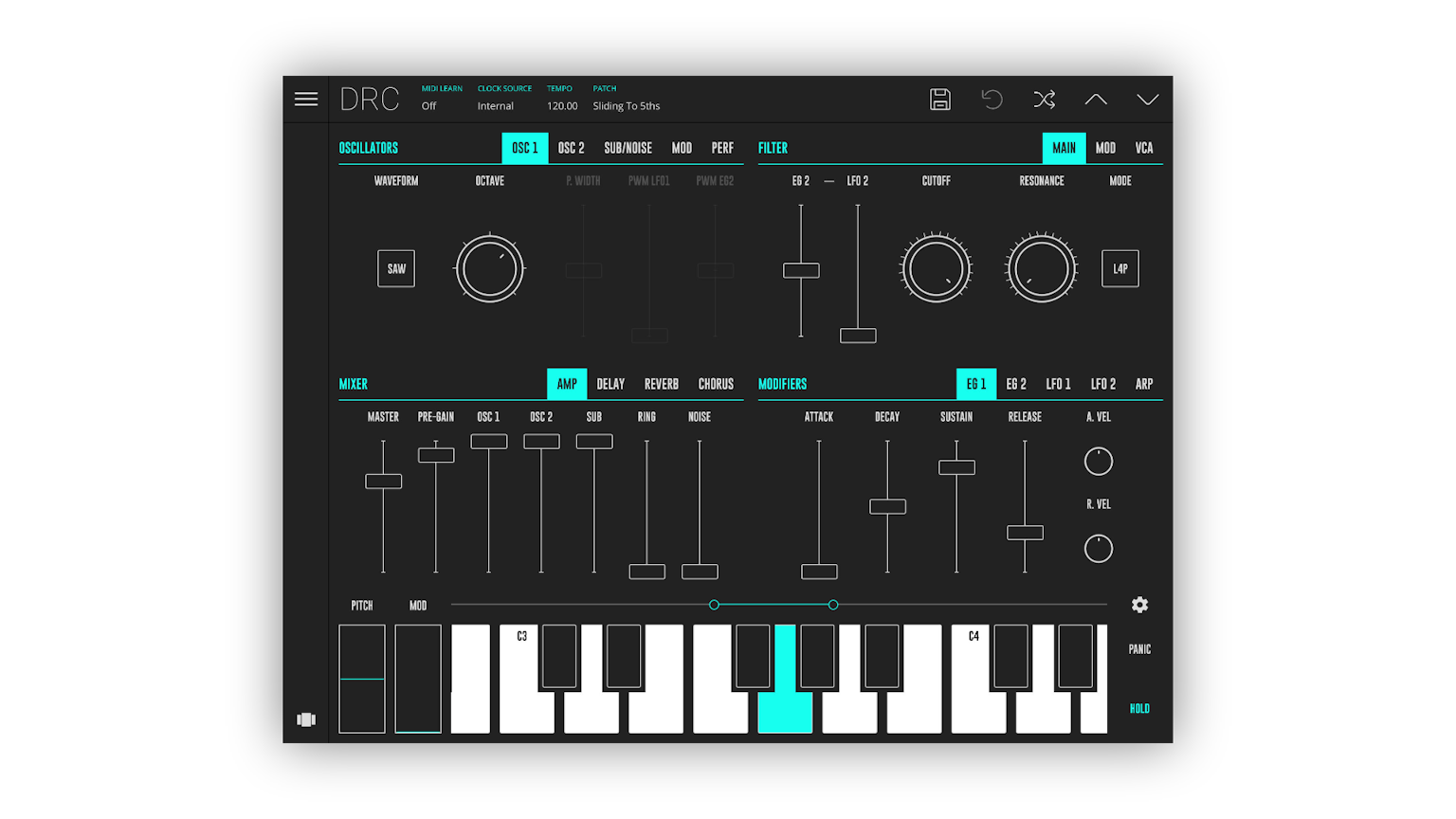Image resolution: width=1456 pixels, height=819 pixels.
Task: Randomize the patch with shuffle icon
Action: (1044, 99)
